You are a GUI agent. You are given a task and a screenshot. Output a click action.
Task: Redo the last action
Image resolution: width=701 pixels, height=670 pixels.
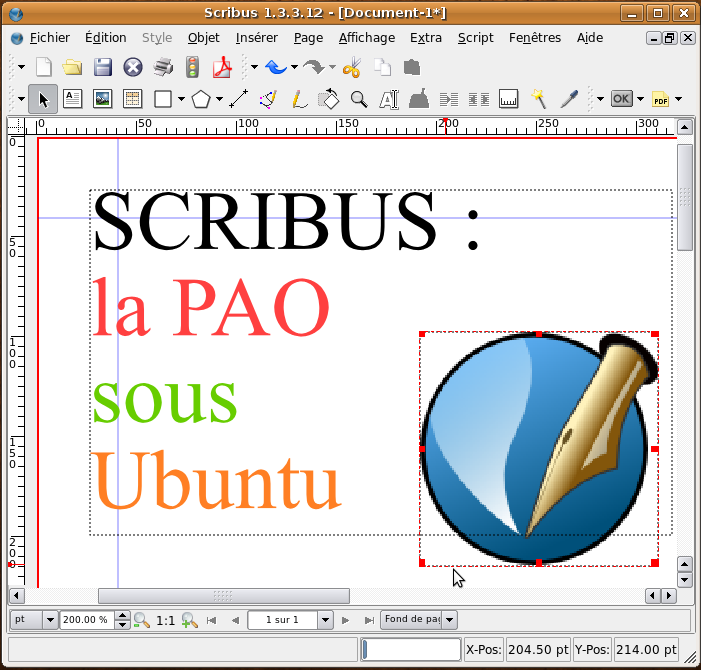click(x=314, y=67)
